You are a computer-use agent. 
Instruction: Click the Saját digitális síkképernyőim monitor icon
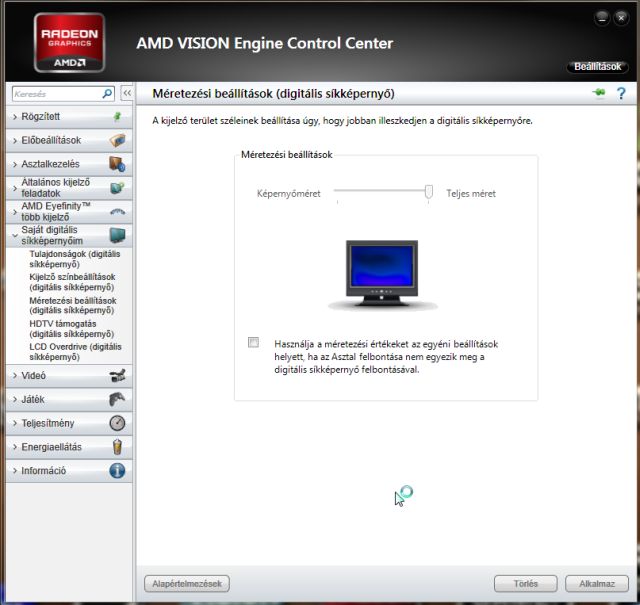118,235
